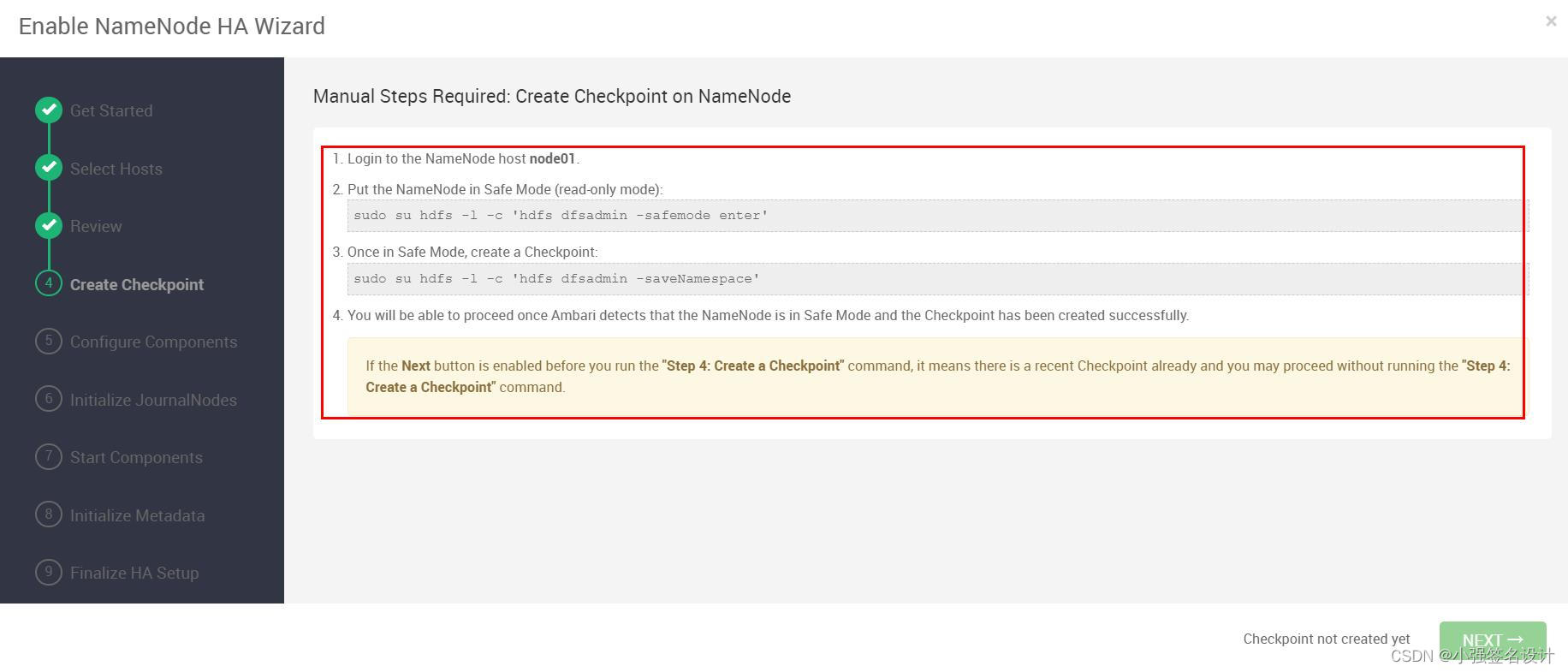
Task: Open the Get Started step
Action: [x=111, y=110]
